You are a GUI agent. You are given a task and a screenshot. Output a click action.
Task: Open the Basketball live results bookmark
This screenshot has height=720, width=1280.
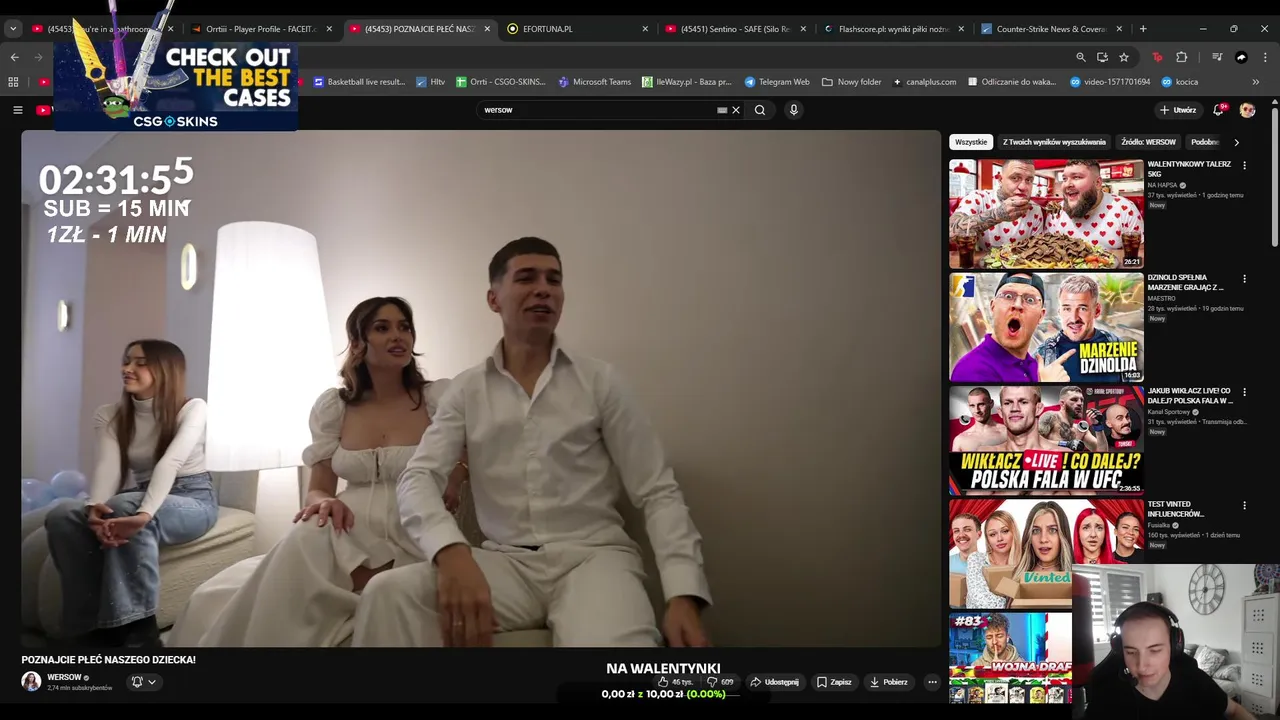(359, 82)
